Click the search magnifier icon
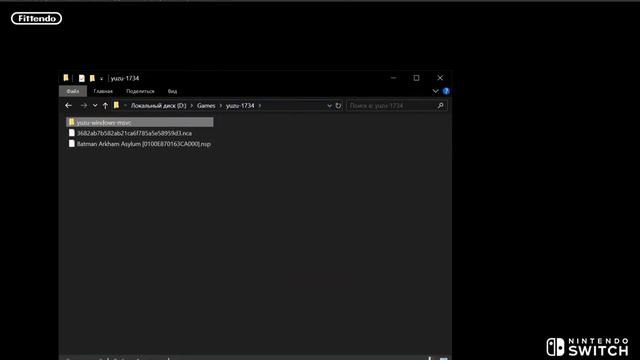The height and width of the screenshot is (360, 640). pos(440,106)
